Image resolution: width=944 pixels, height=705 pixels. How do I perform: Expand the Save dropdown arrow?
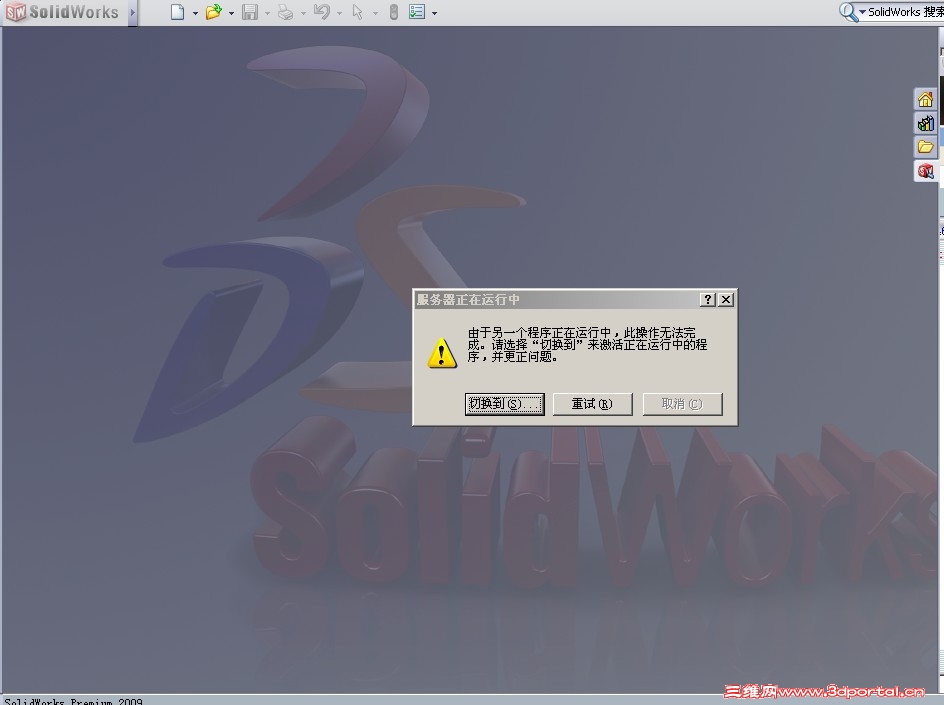pos(267,13)
